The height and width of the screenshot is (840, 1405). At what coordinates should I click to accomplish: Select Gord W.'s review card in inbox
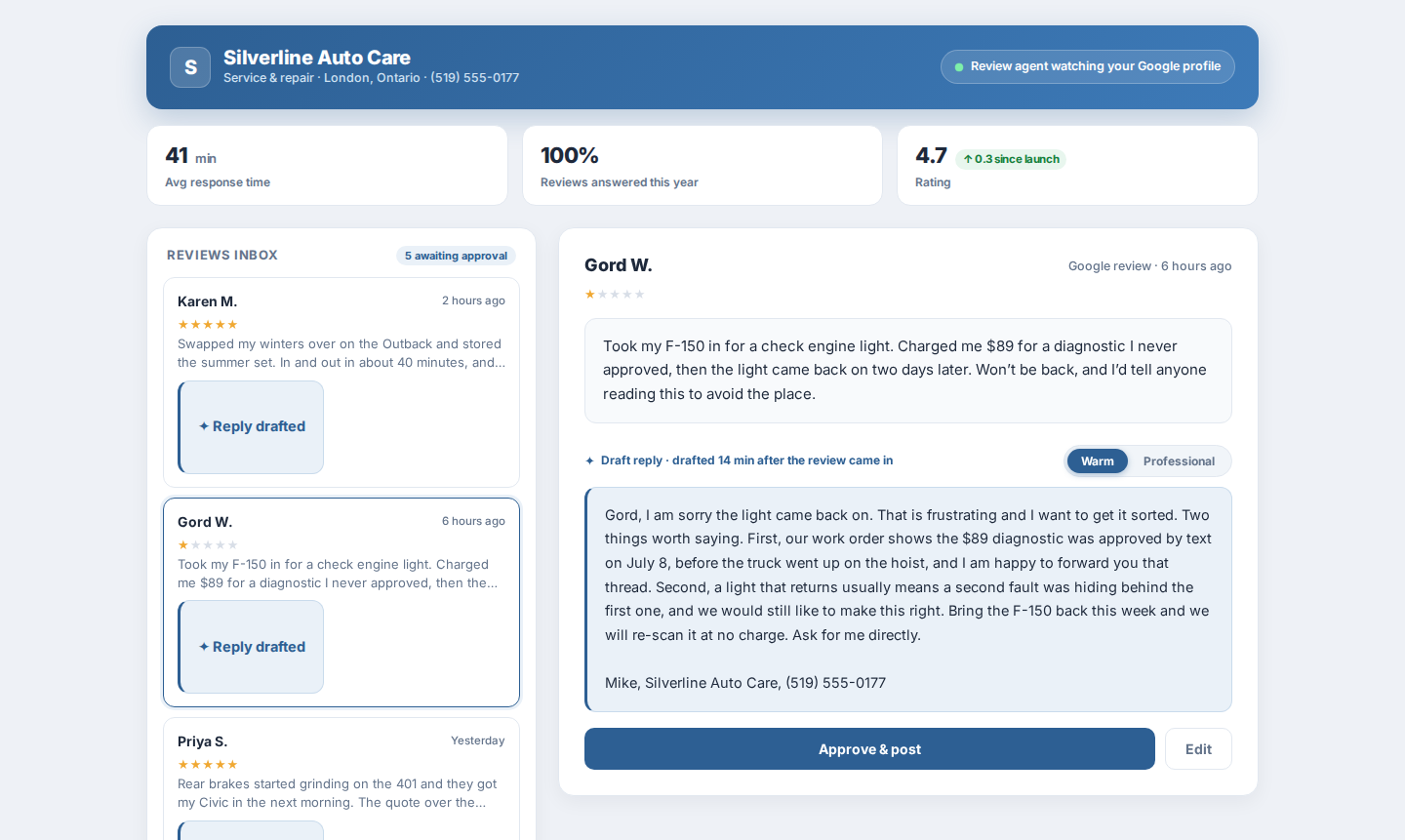[341, 602]
